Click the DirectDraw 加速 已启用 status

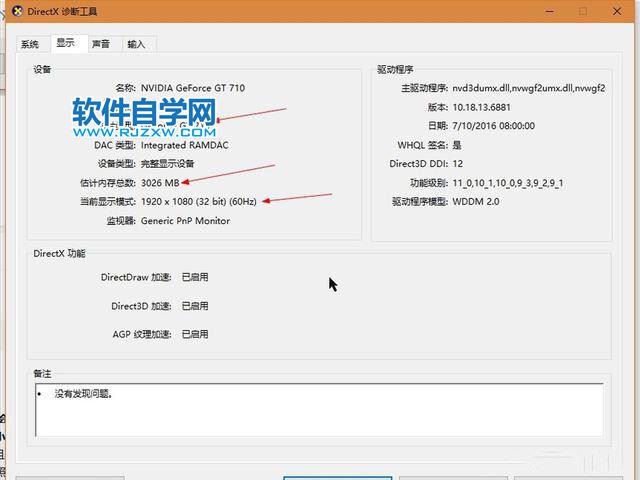tap(195, 278)
